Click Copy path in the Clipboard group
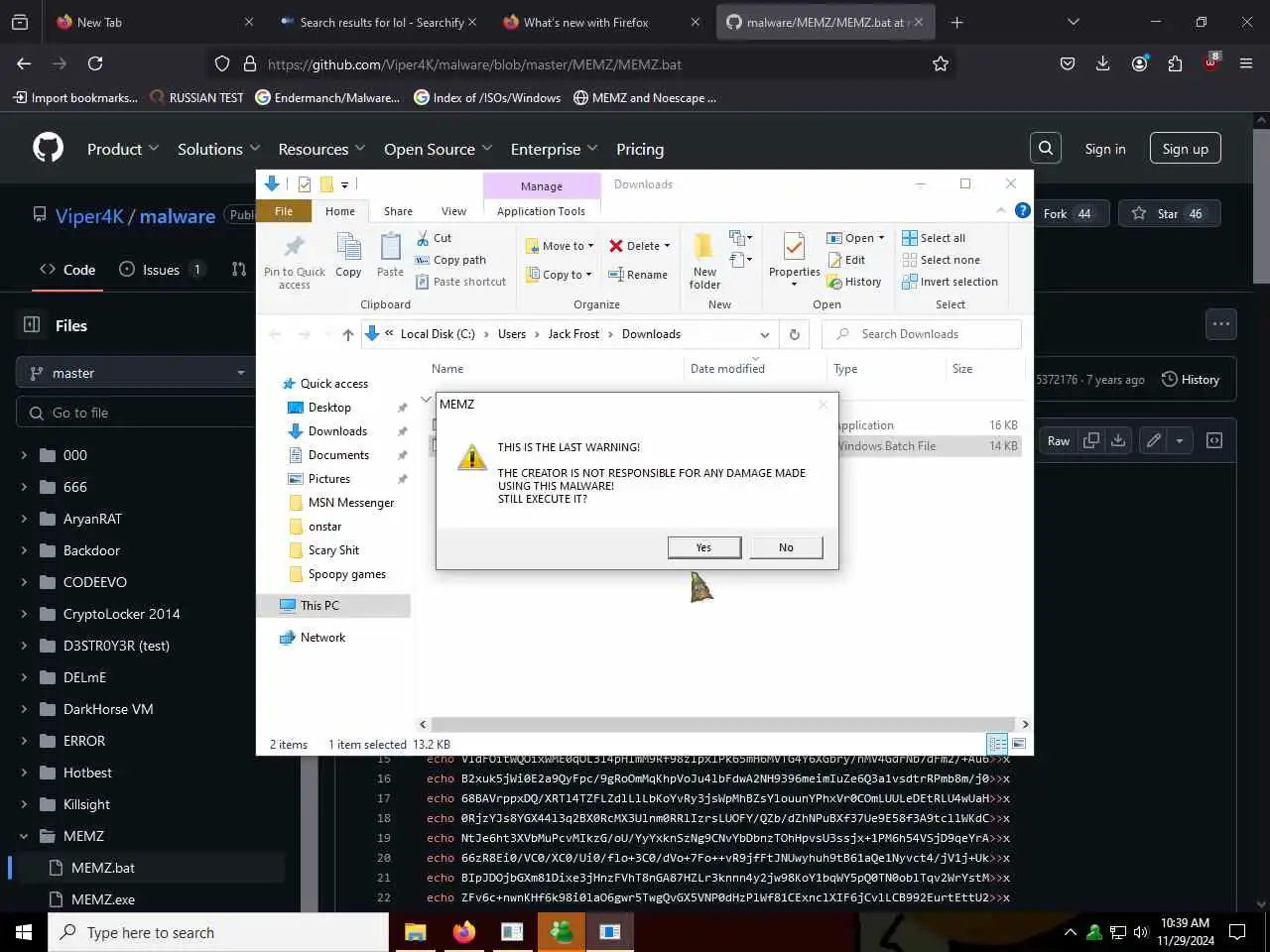The height and width of the screenshot is (952, 1270). 450,260
